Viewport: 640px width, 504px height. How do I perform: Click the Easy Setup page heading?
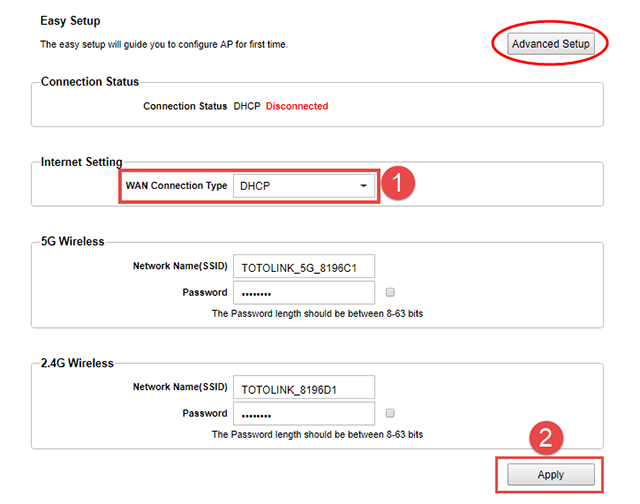coord(70,21)
